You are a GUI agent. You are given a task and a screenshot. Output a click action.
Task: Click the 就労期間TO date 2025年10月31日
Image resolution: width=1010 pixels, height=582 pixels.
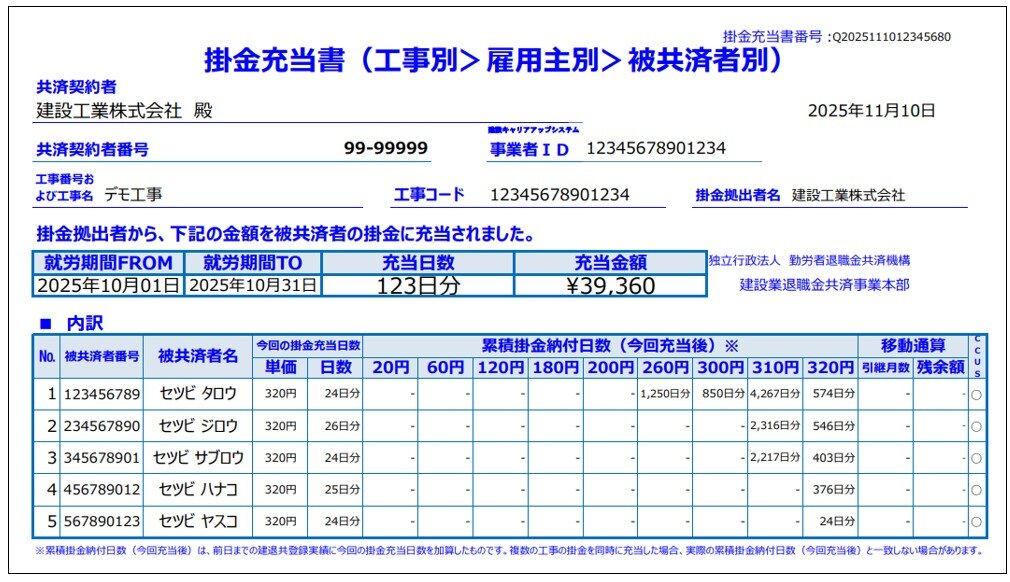[253, 285]
